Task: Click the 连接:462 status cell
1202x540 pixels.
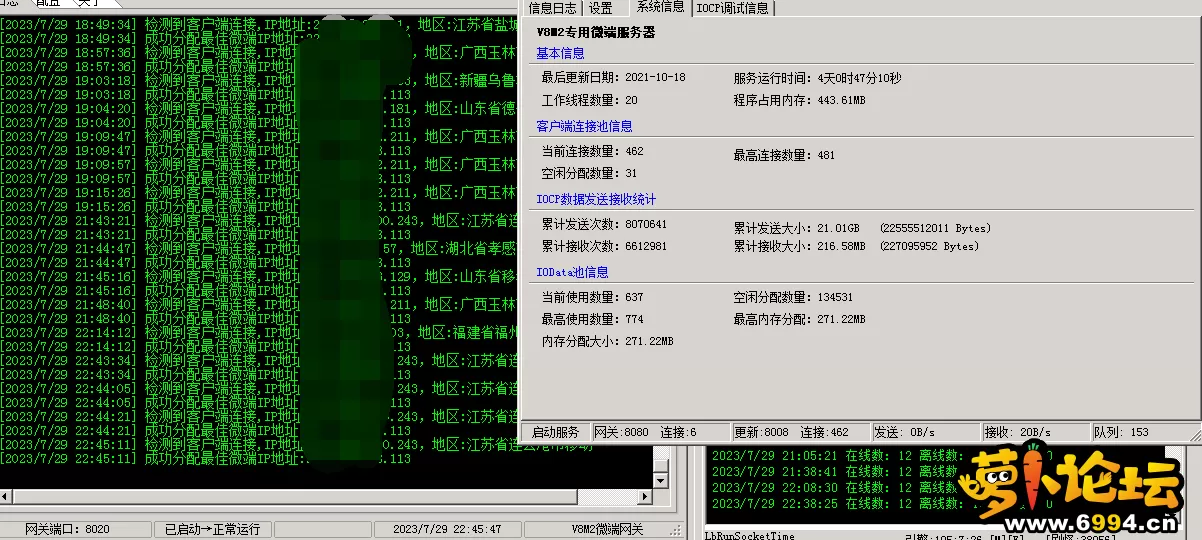Action: coord(824,432)
